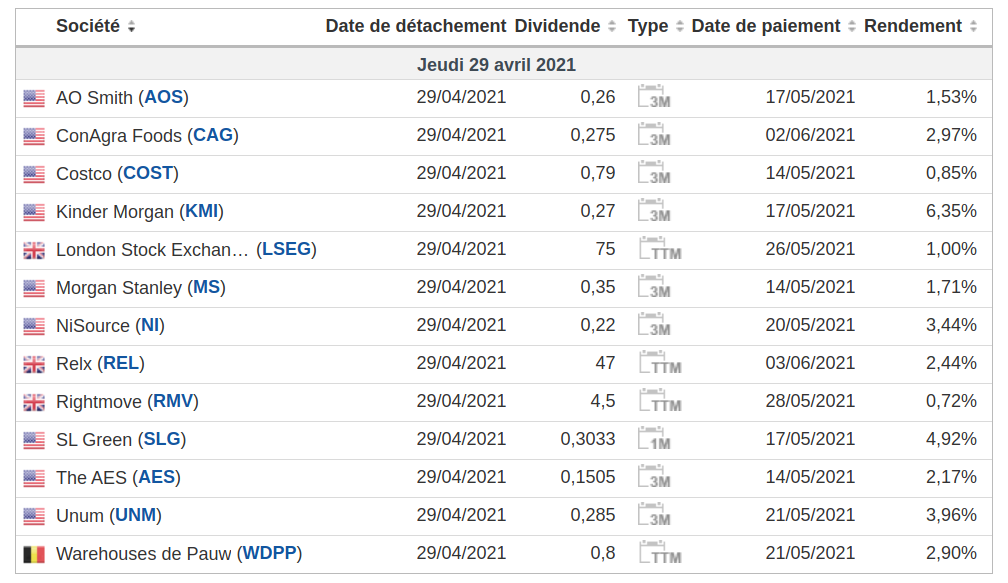Sort by Rendement using its sort arrows
1008x583 pixels.
pos(973,26)
